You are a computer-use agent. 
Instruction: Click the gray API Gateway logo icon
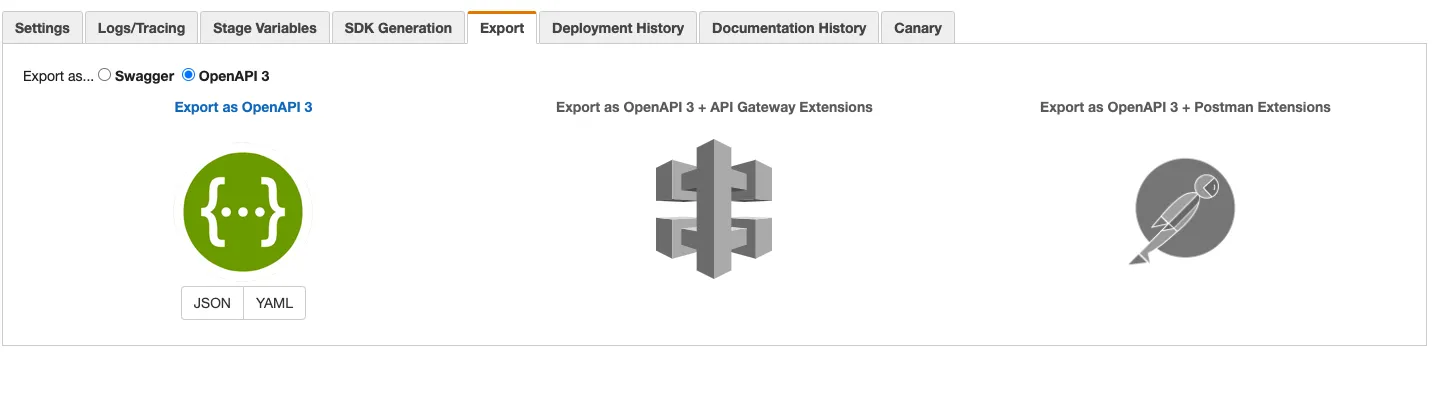click(x=714, y=209)
